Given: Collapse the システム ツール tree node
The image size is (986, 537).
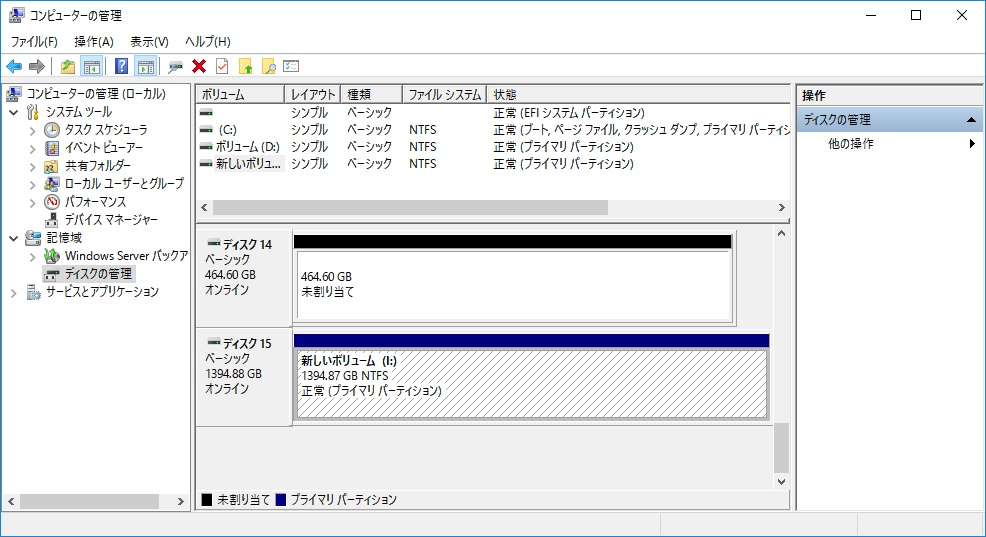Looking at the screenshot, I should click(14, 113).
